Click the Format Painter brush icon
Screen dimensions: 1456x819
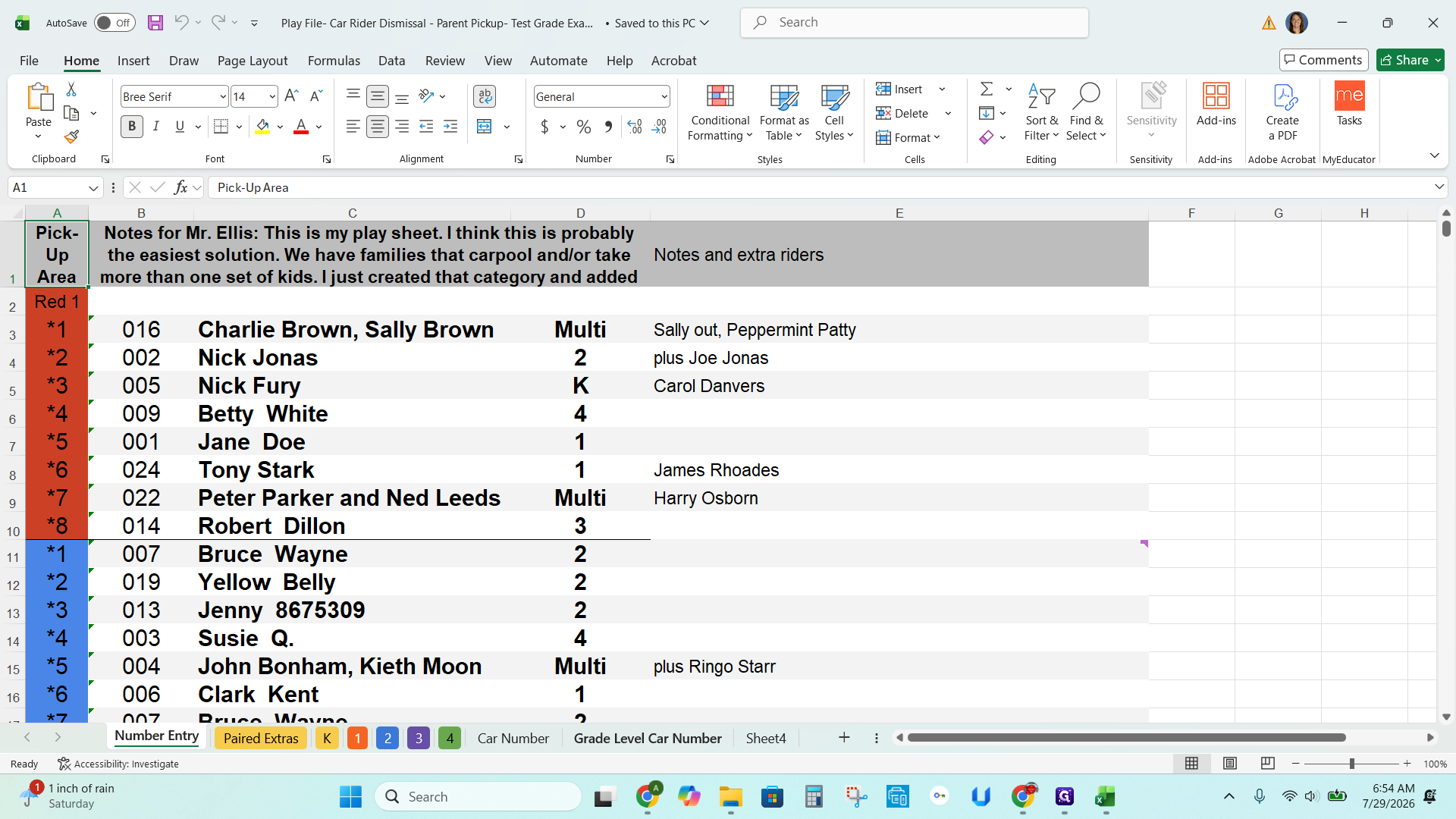(x=71, y=137)
